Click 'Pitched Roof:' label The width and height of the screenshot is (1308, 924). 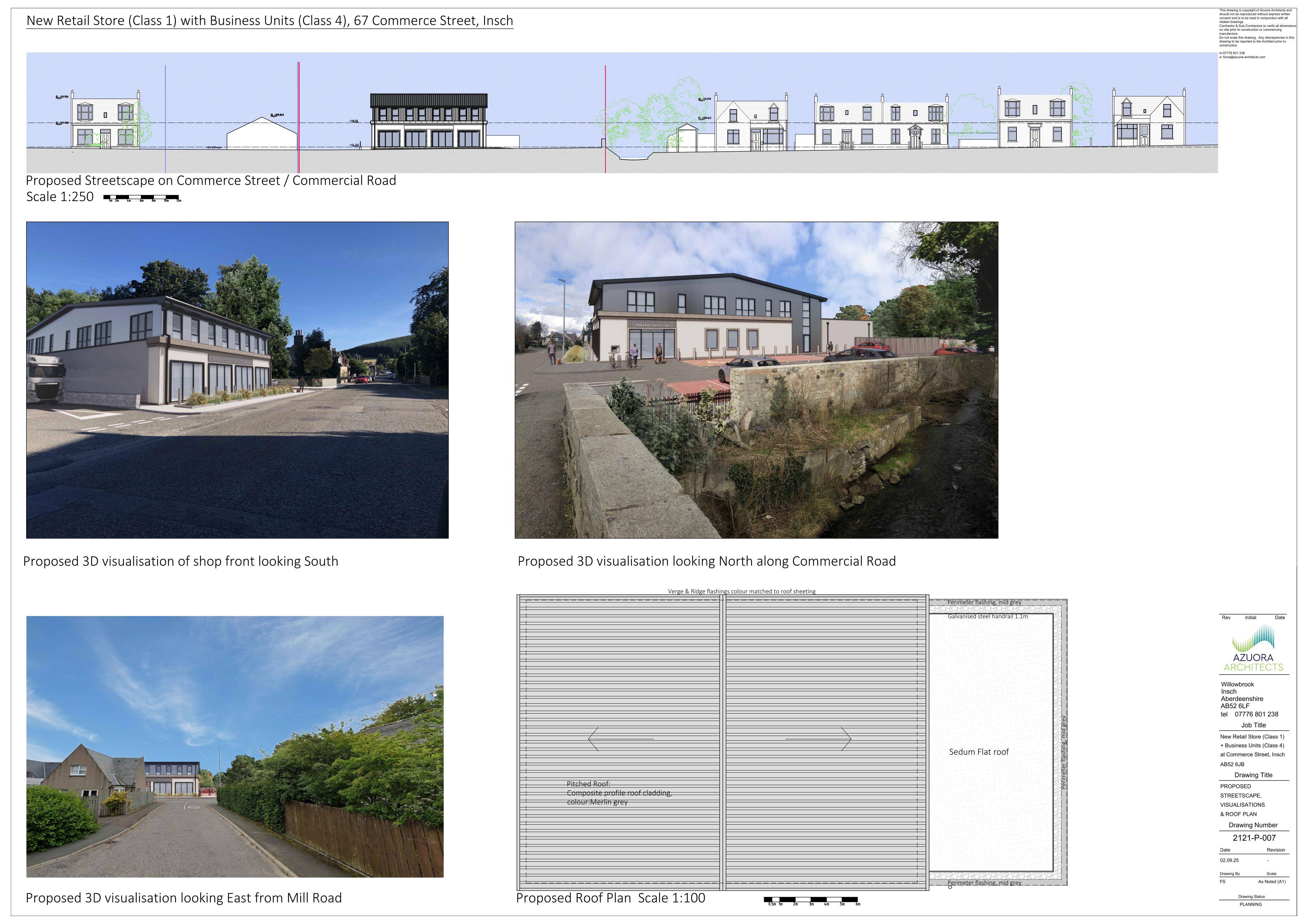pyautogui.click(x=589, y=784)
